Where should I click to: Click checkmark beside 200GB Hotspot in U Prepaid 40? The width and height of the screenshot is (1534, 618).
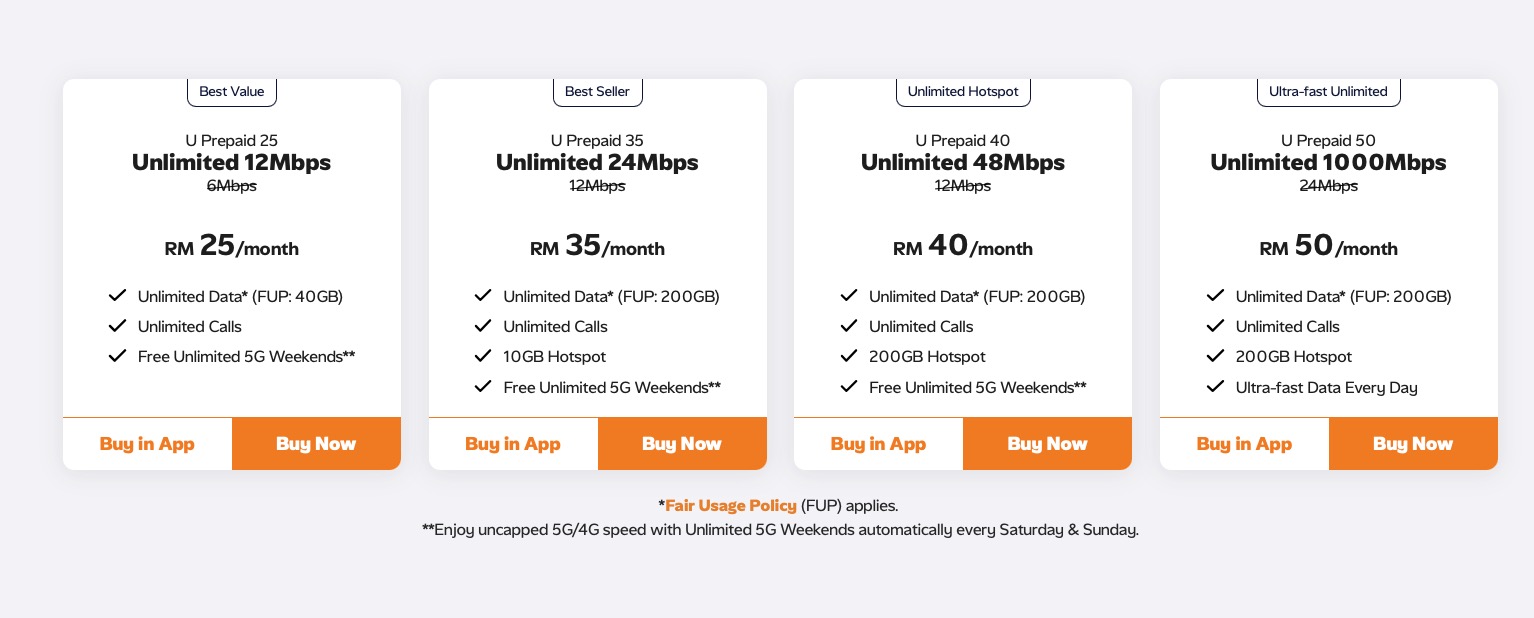pyautogui.click(x=849, y=356)
